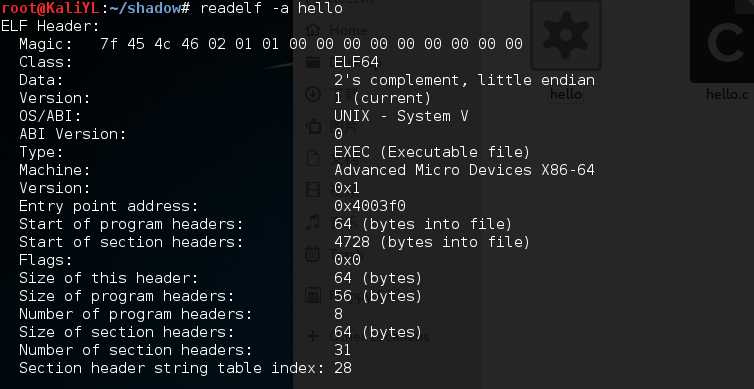Click the Magic bytes hex line
This screenshot has width=754, height=389.
click(x=311, y=44)
